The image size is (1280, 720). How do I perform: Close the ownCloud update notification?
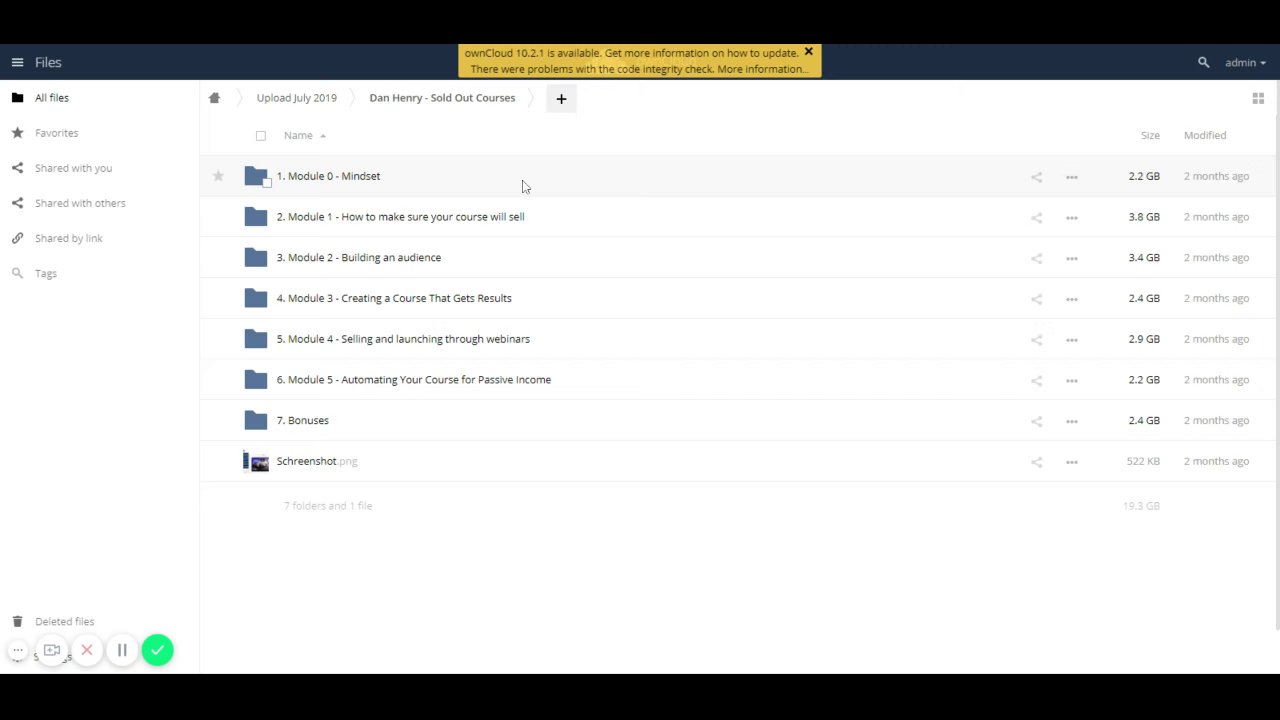(808, 52)
